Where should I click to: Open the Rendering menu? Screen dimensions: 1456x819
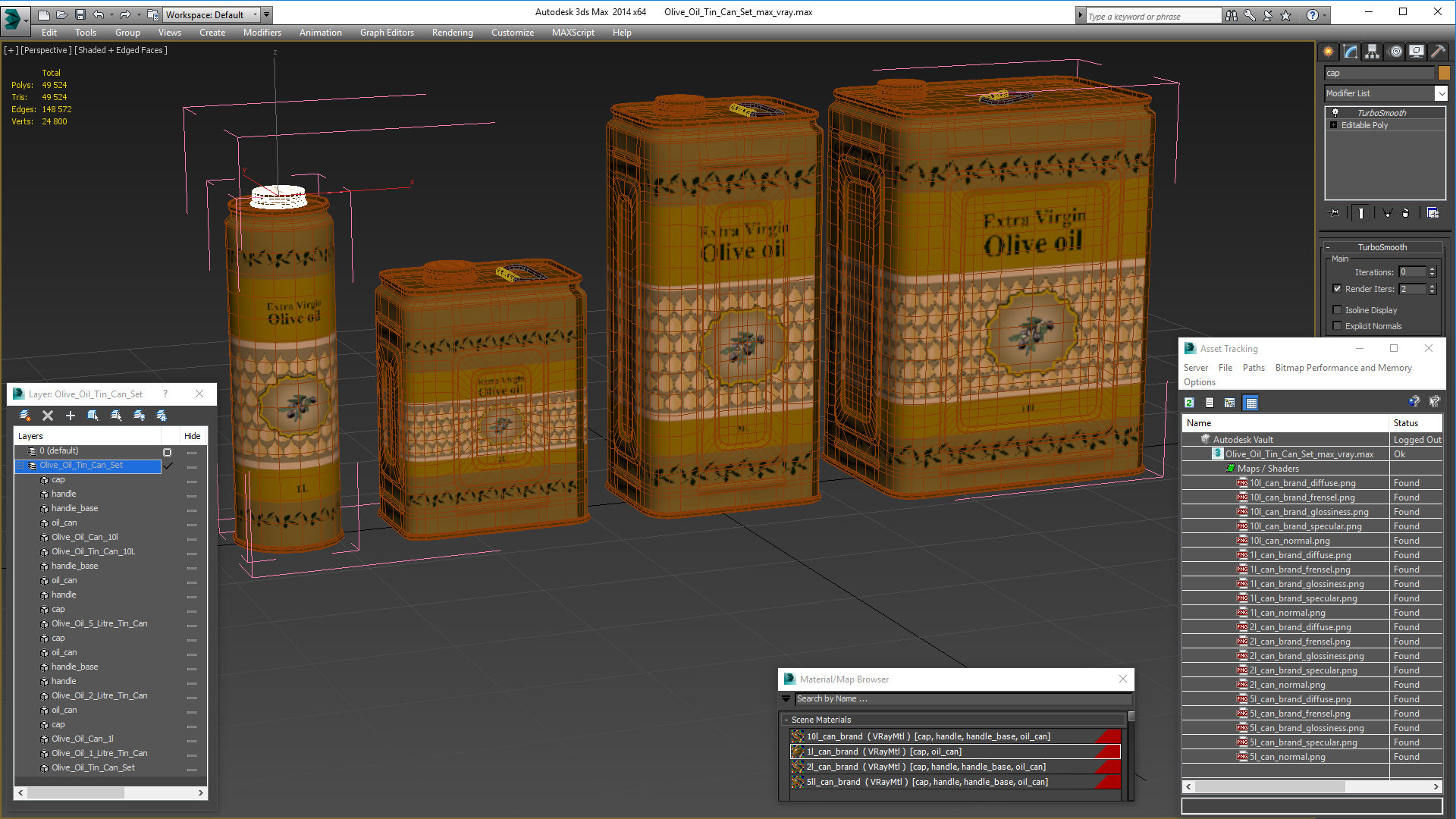452,33
